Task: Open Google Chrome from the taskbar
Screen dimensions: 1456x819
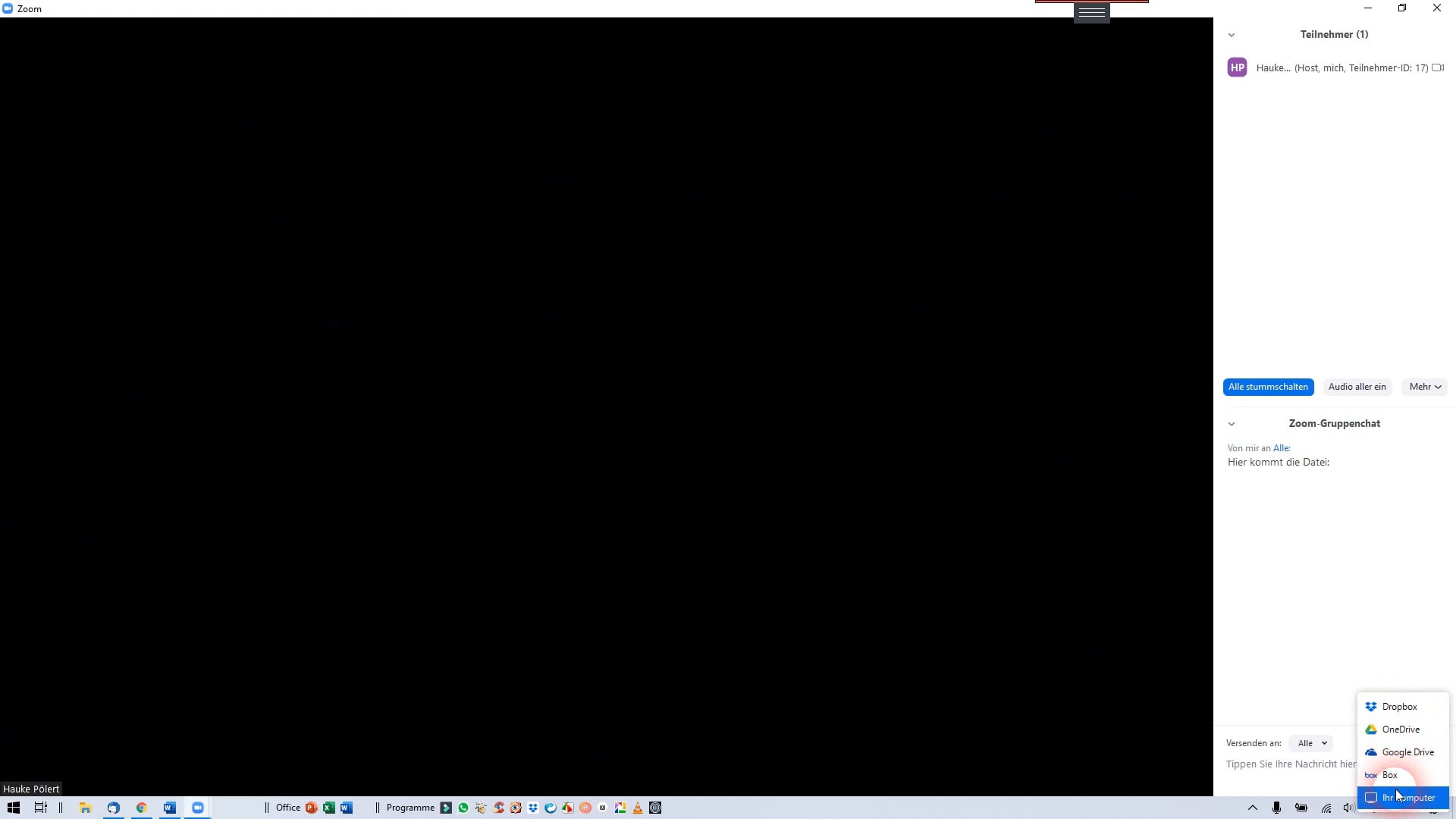Action: [141, 808]
